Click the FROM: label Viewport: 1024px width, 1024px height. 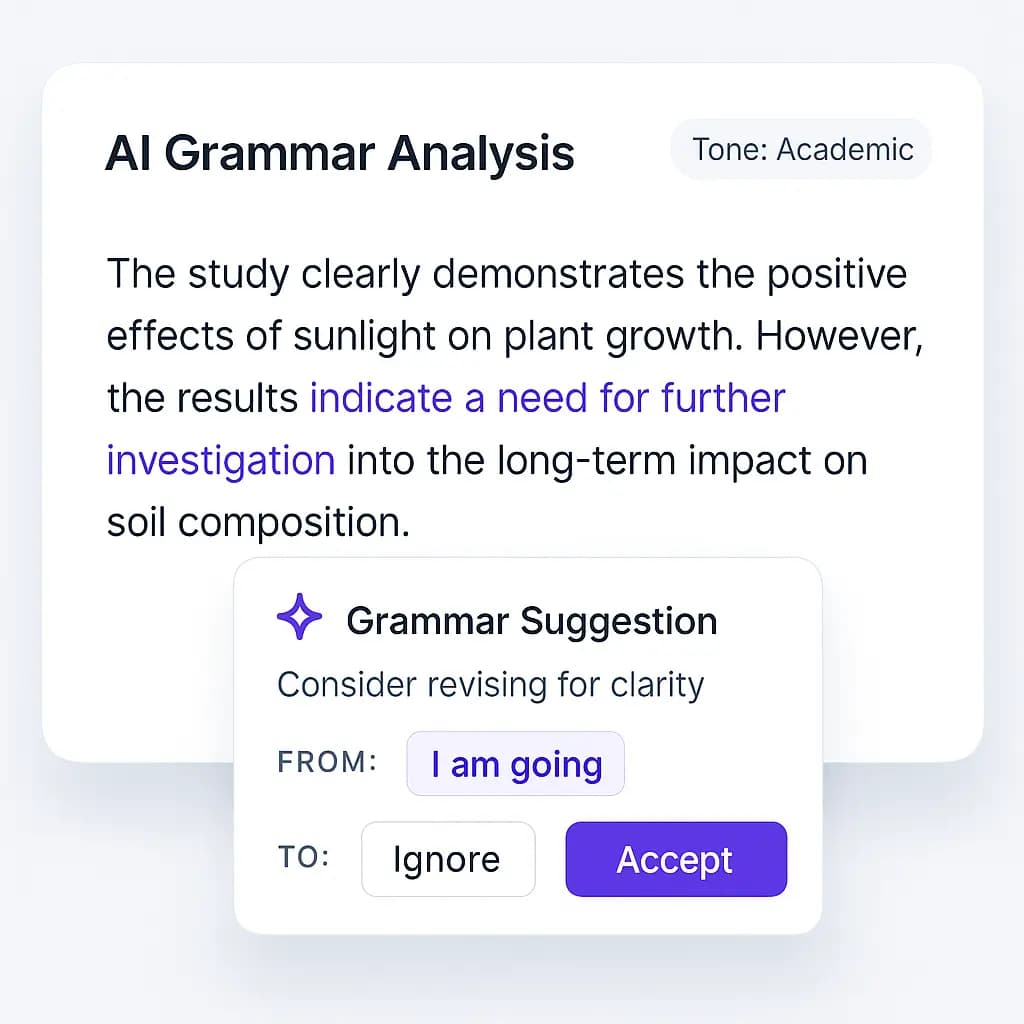coord(326,762)
